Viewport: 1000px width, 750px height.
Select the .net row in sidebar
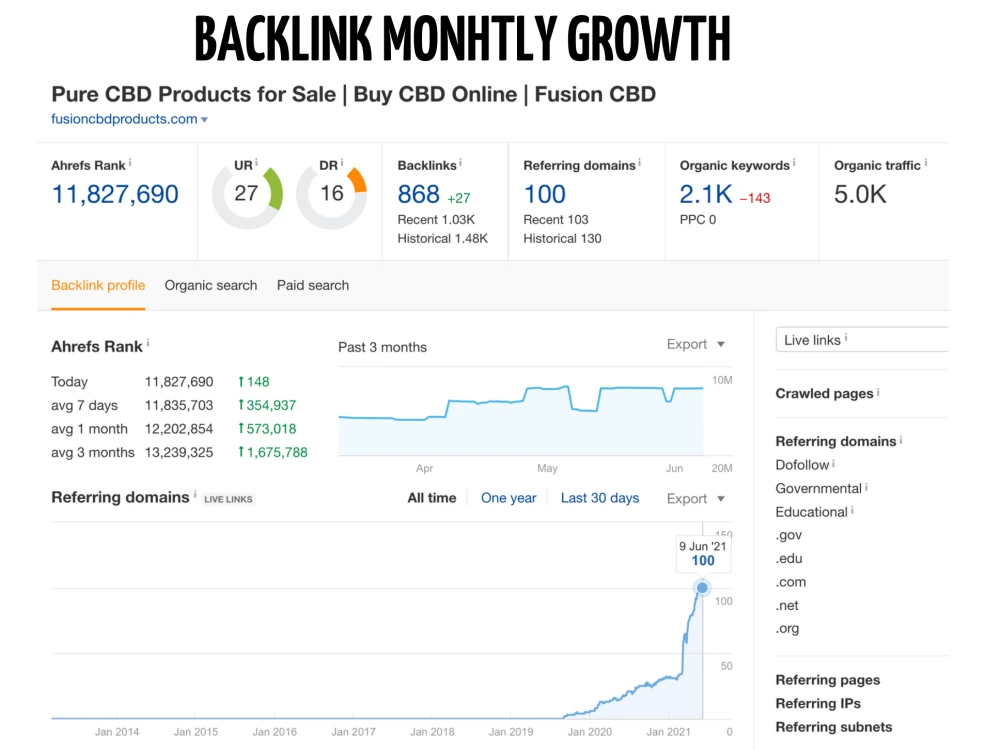787,606
